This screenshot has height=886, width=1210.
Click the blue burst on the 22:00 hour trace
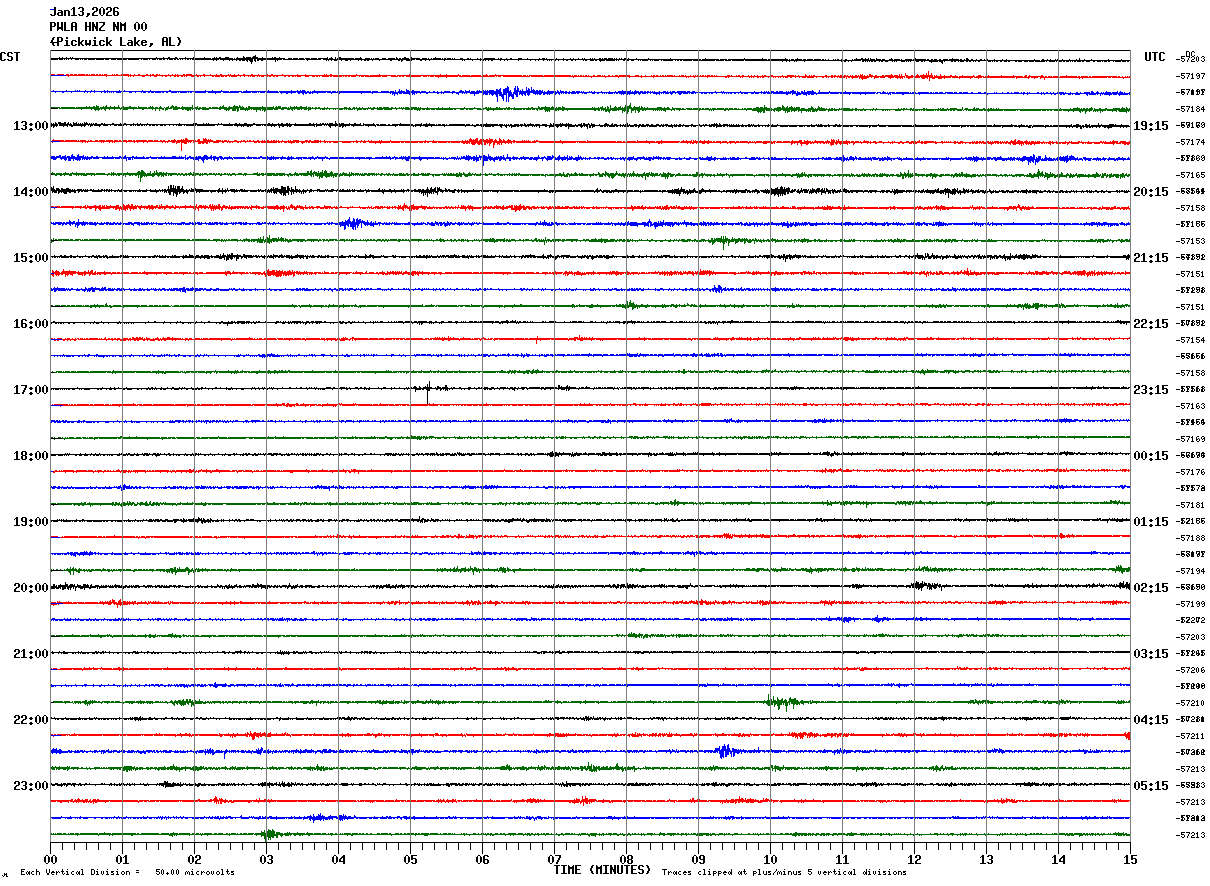tap(726, 751)
